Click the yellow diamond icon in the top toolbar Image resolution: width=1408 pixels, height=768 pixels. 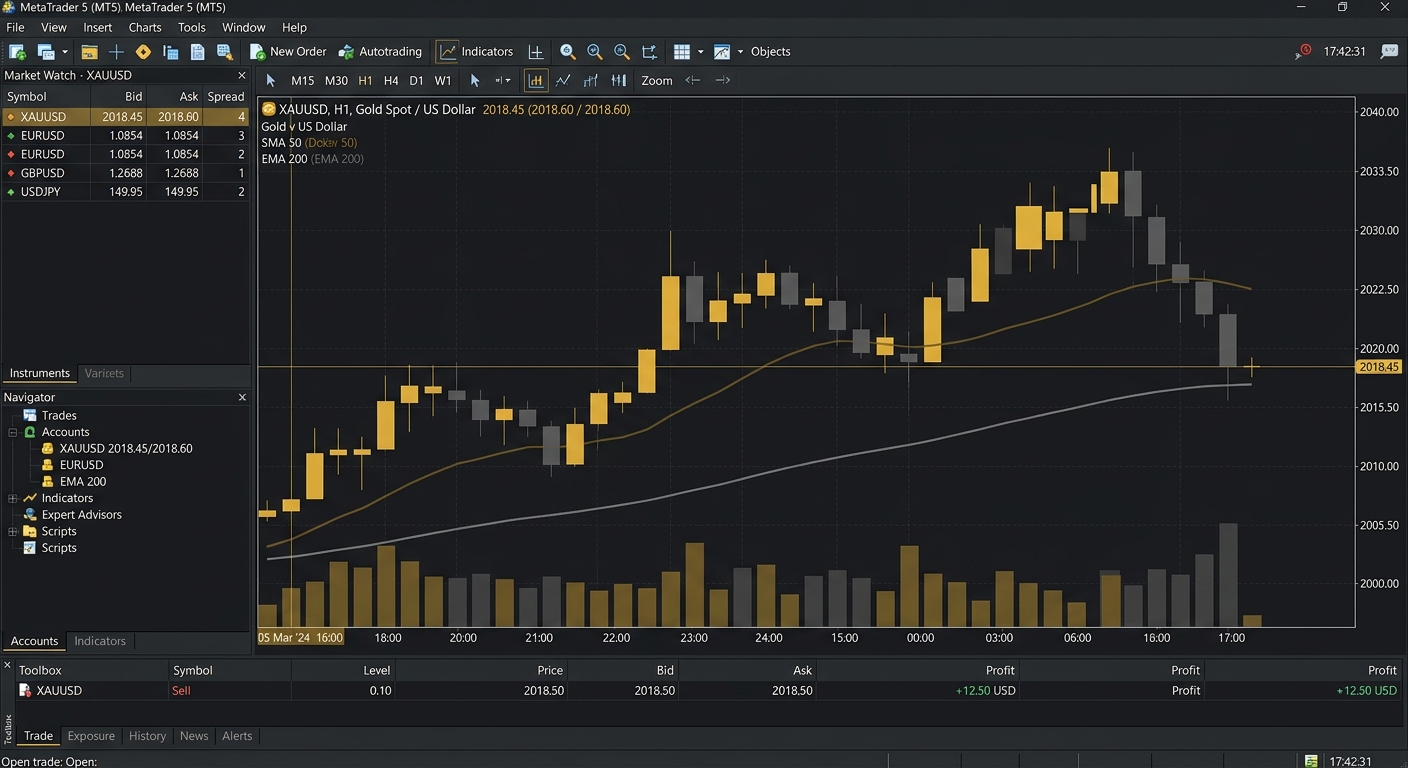(x=143, y=52)
